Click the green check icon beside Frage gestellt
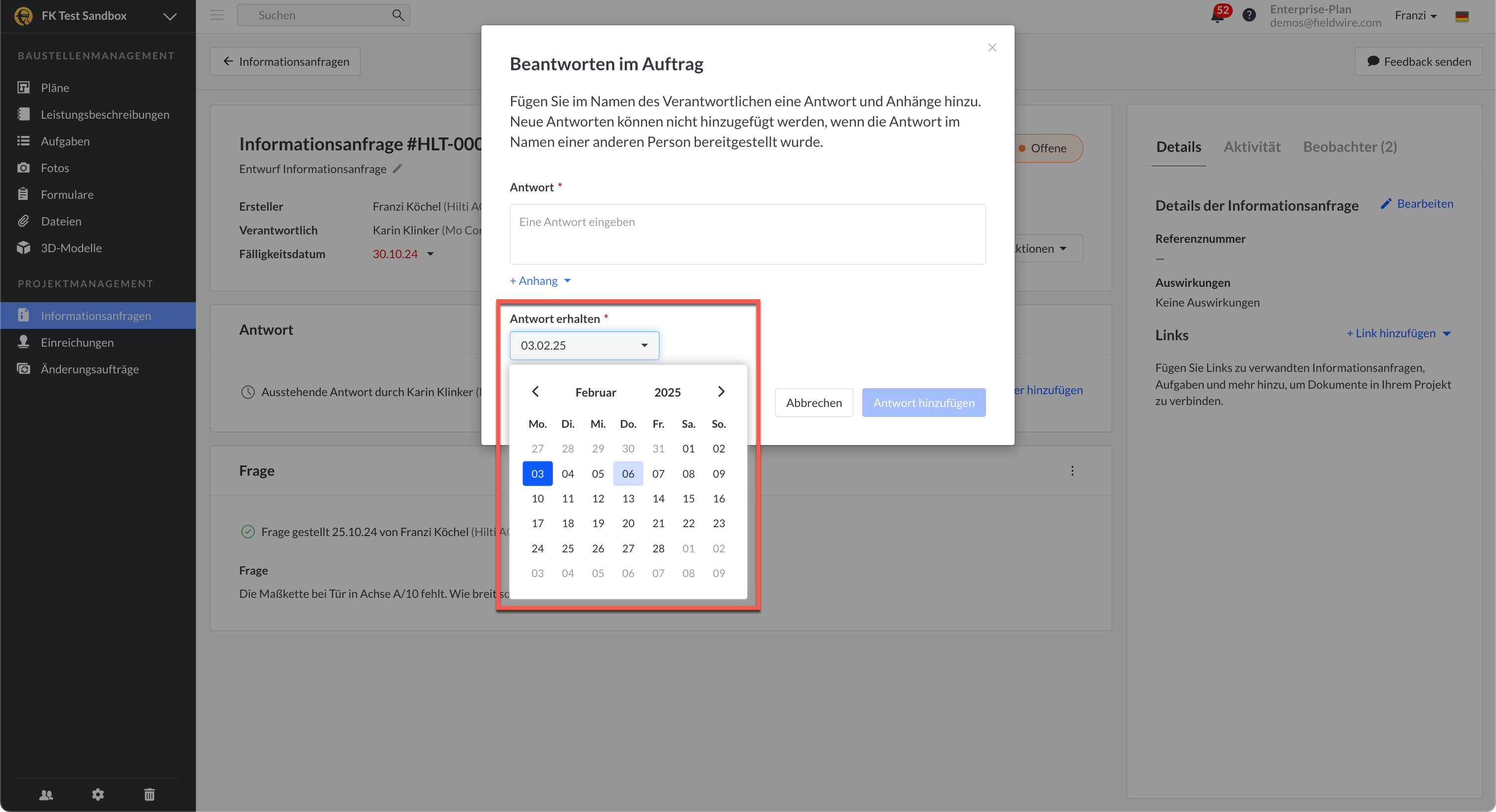The width and height of the screenshot is (1496, 812). click(248, 532)
